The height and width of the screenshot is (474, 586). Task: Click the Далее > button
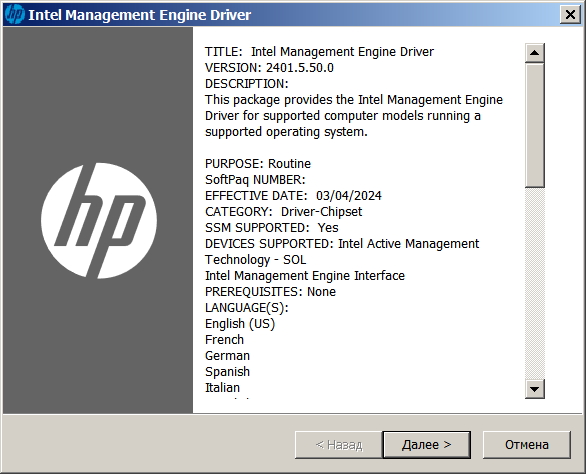426,445
